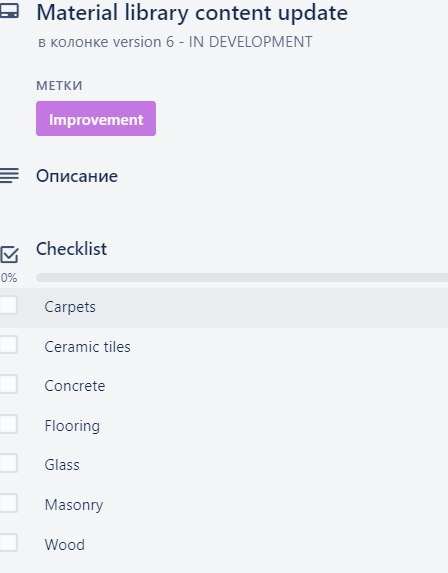
Task: Check the Wood checkbox
Action: coord(8,543)
